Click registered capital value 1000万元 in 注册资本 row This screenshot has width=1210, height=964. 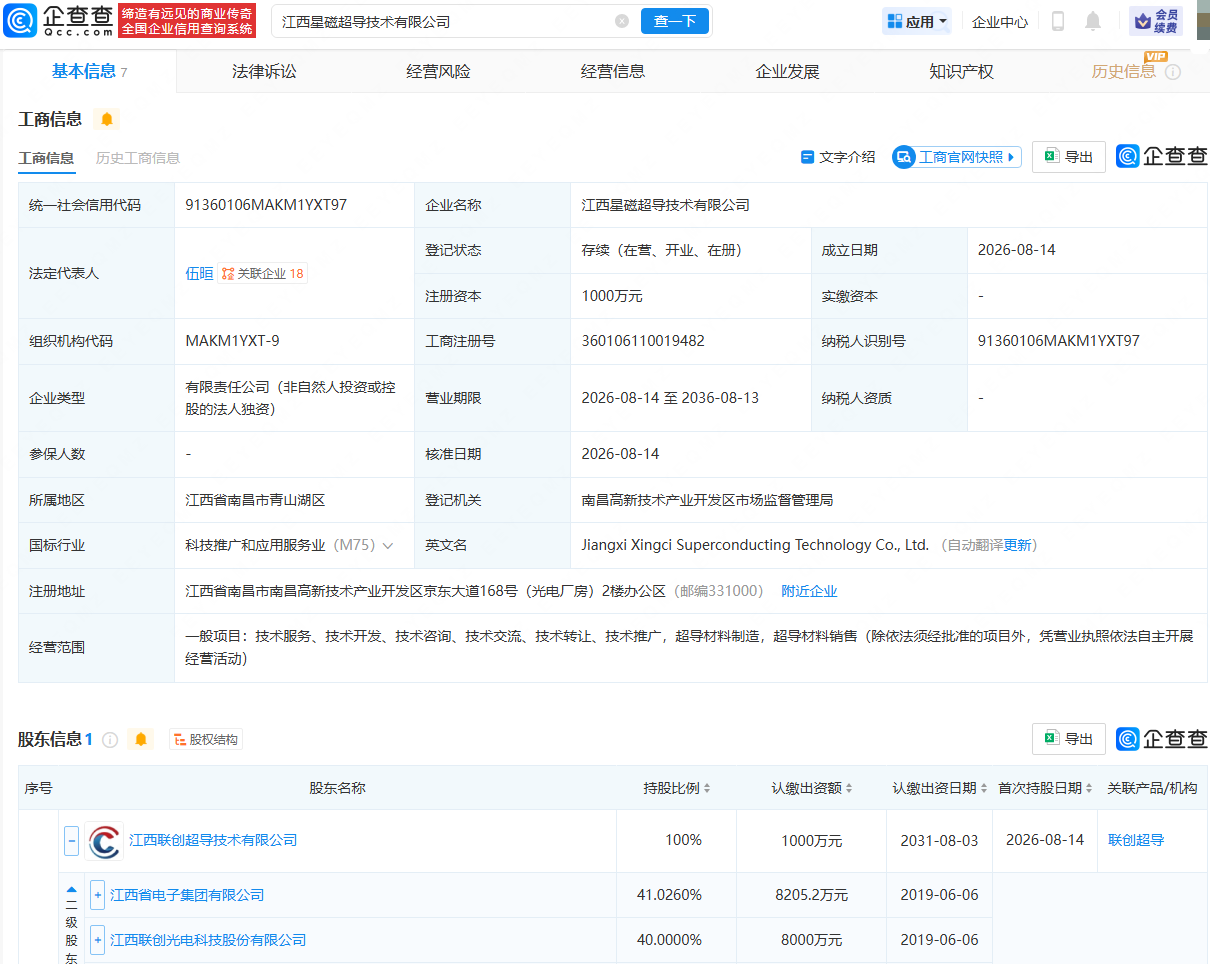[612, 296]
